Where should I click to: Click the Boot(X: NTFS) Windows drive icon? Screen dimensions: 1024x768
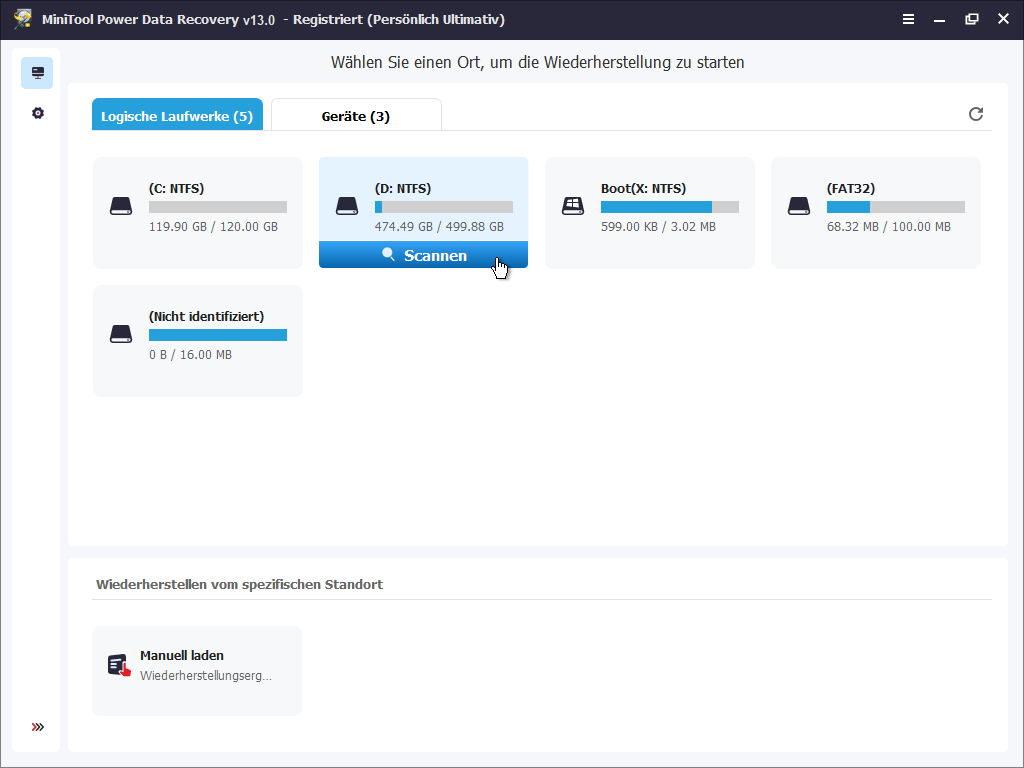[x=573, y=206]
